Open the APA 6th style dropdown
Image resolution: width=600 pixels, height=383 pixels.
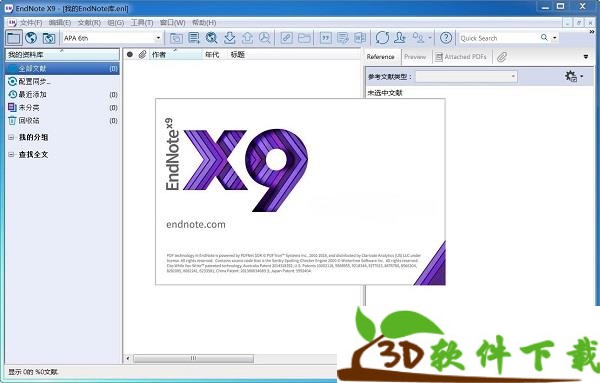pos(112,38)
